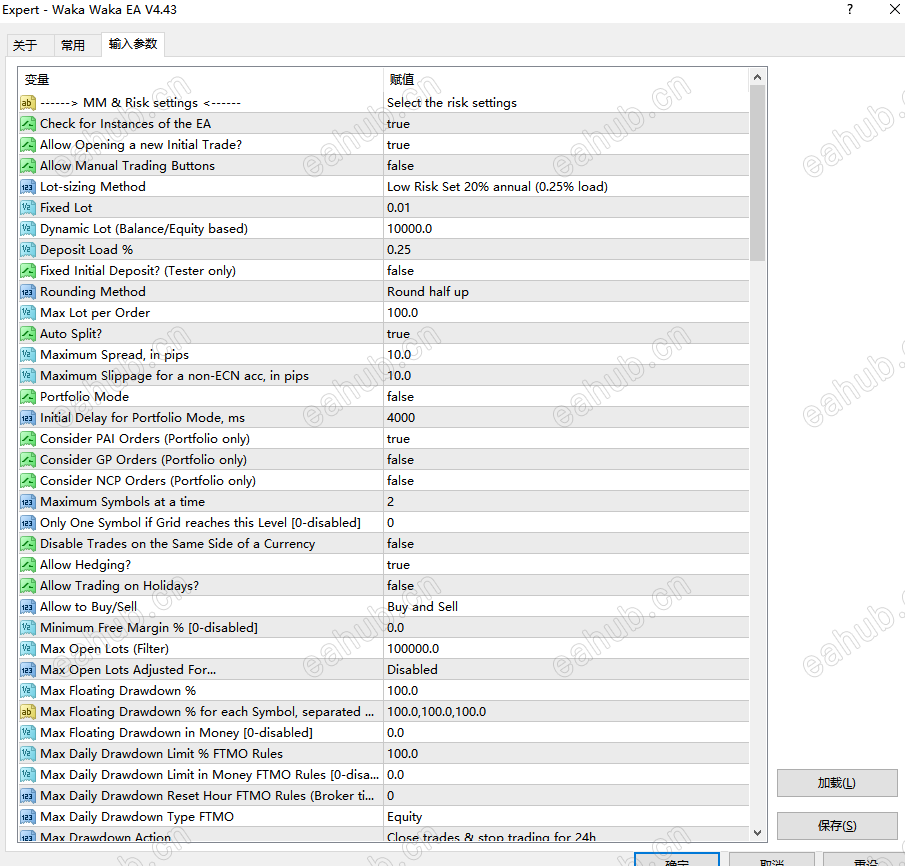Click the icon beside Allow Manual Trading Buttons
The height and width of the screenshot is (866, 905).
point(28,166)
